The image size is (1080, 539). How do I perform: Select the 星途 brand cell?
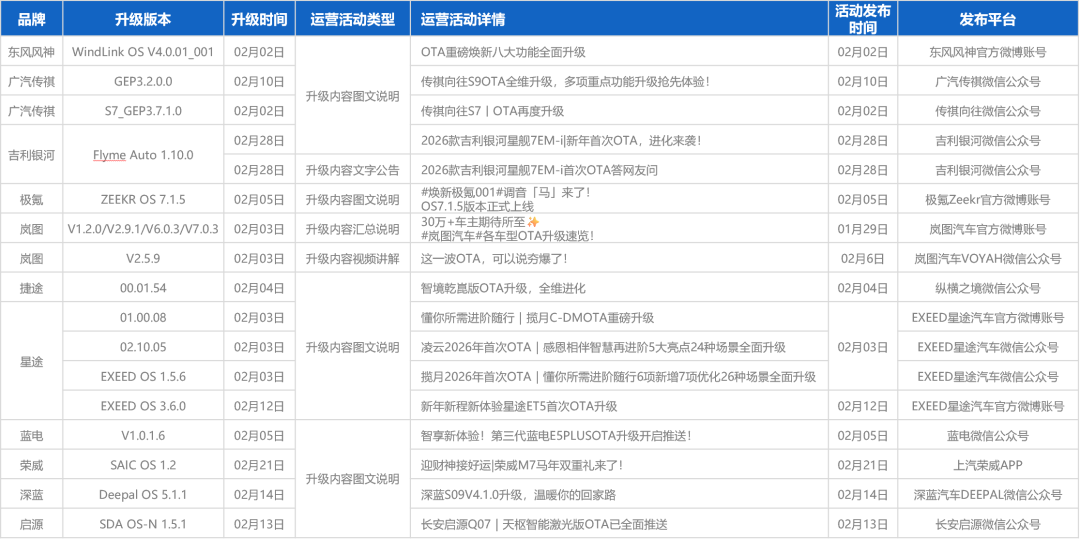coord(31,361)
